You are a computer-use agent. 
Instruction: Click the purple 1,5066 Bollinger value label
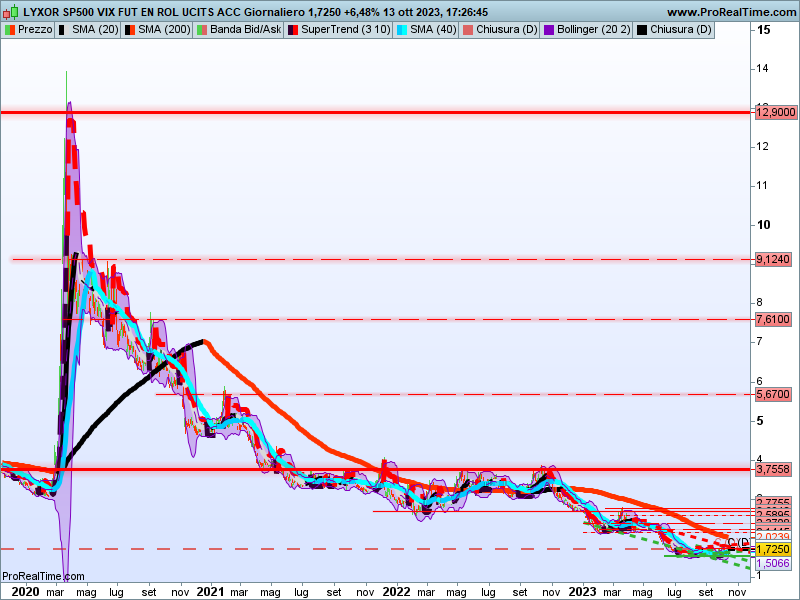point(773,563)
